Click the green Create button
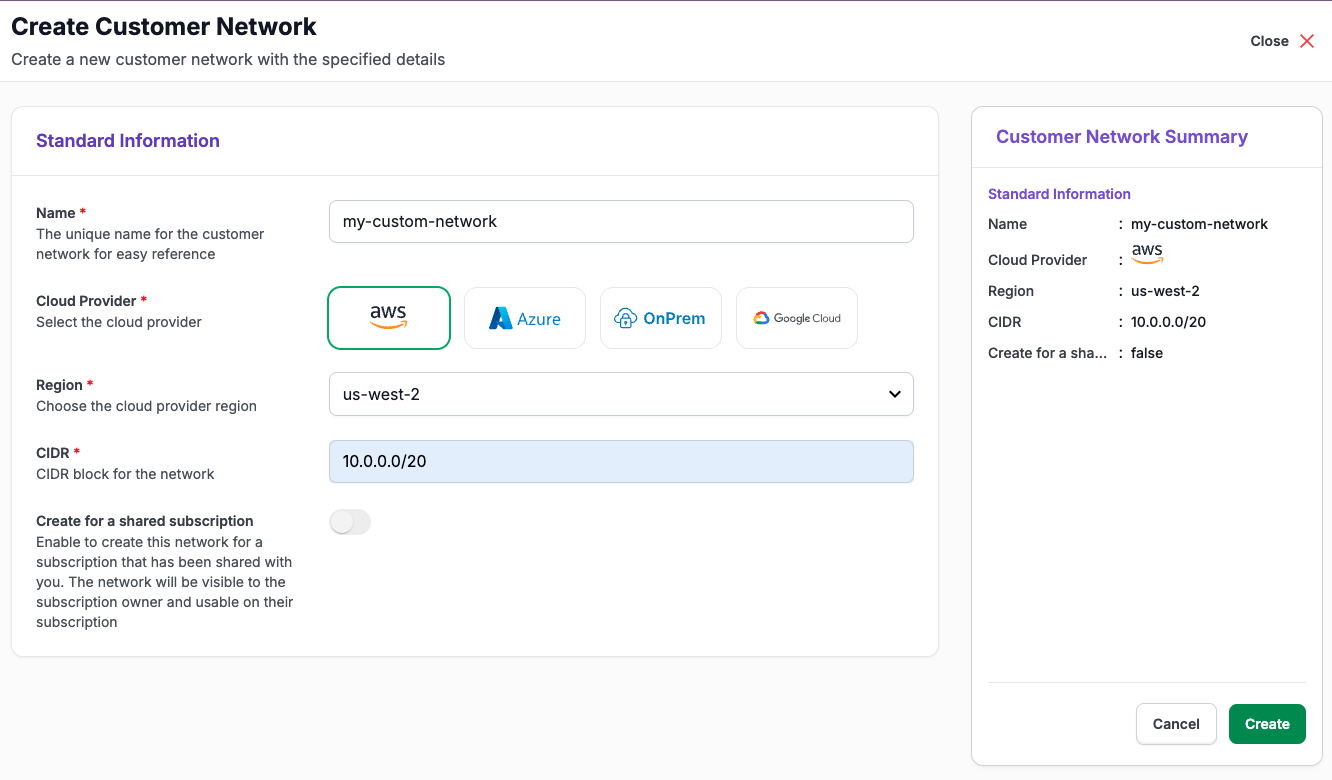This screenshot has height=780, width=1332. [x=1267, y=724]
